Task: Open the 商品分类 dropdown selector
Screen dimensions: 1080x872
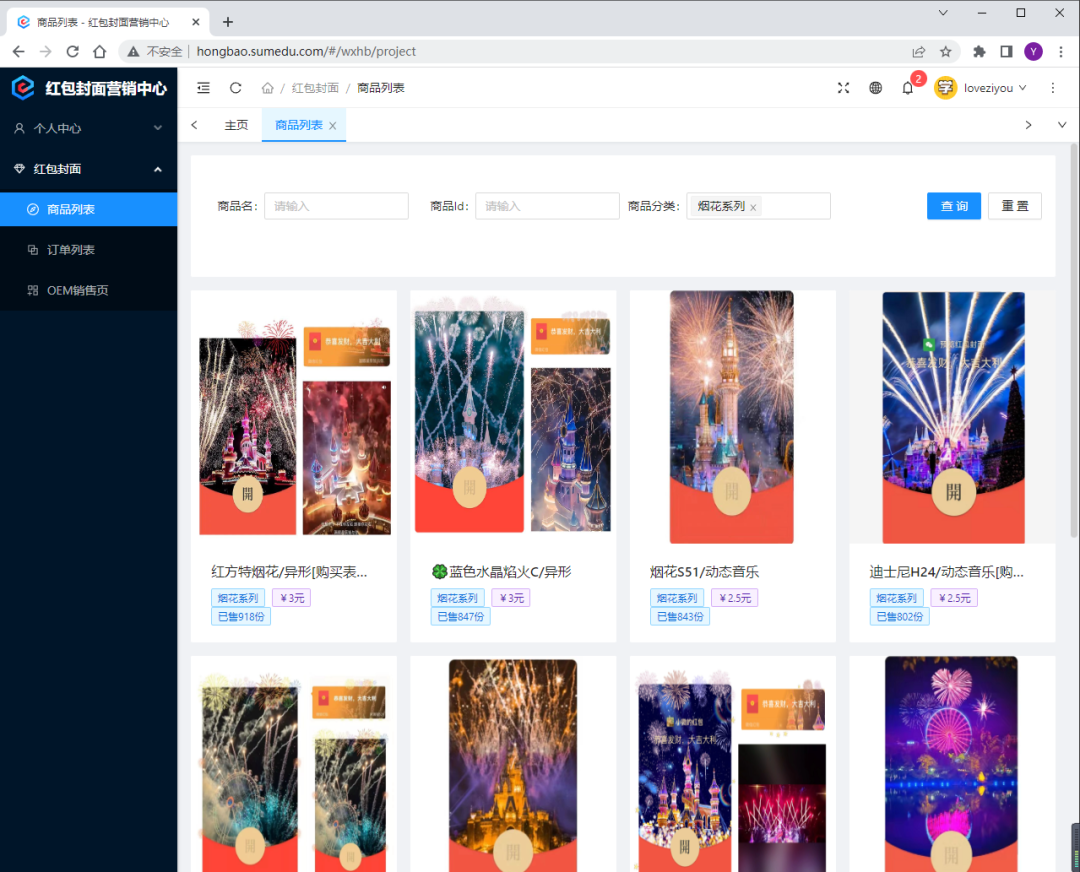Action: coord(758,206)
